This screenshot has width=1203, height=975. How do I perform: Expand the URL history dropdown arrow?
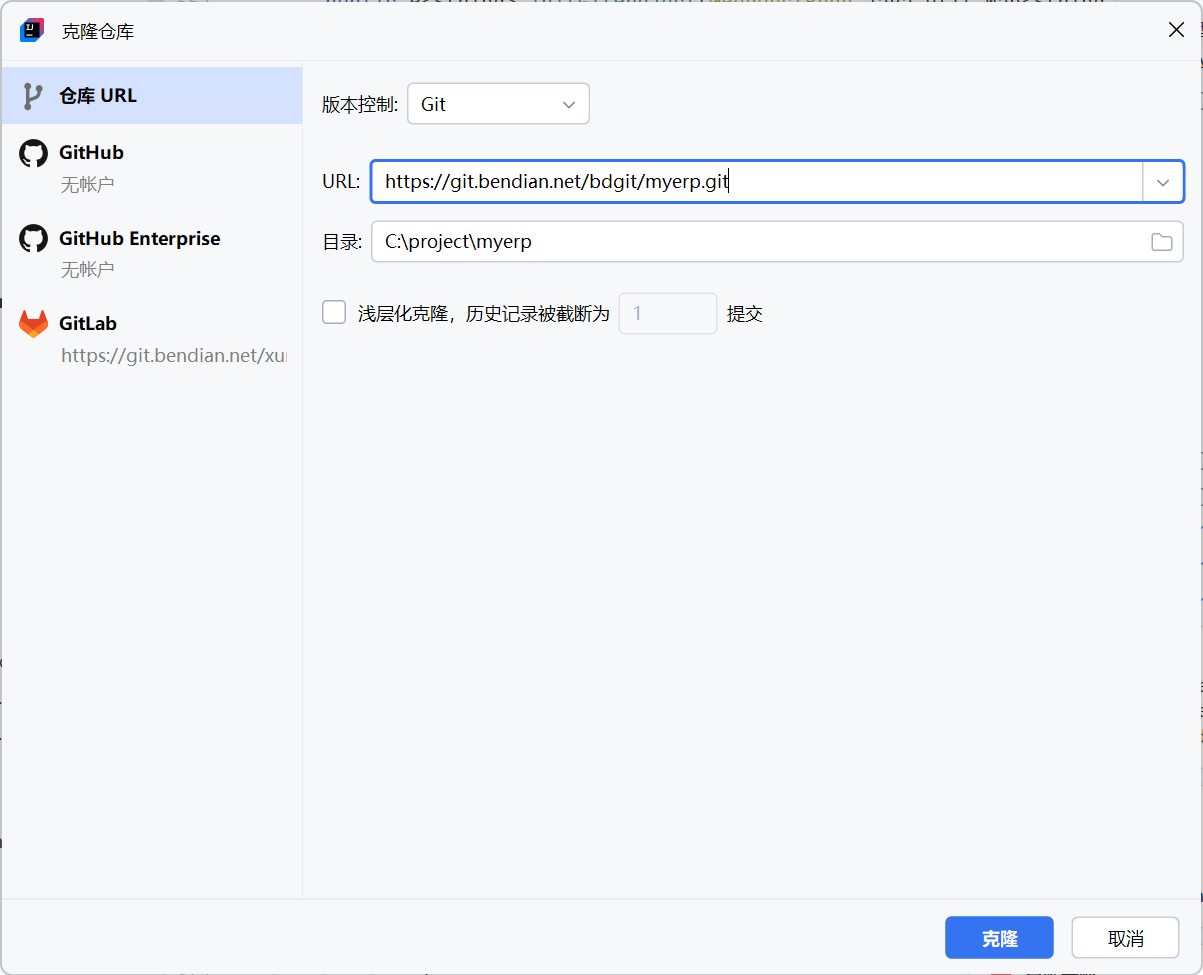coord(1163,182)
